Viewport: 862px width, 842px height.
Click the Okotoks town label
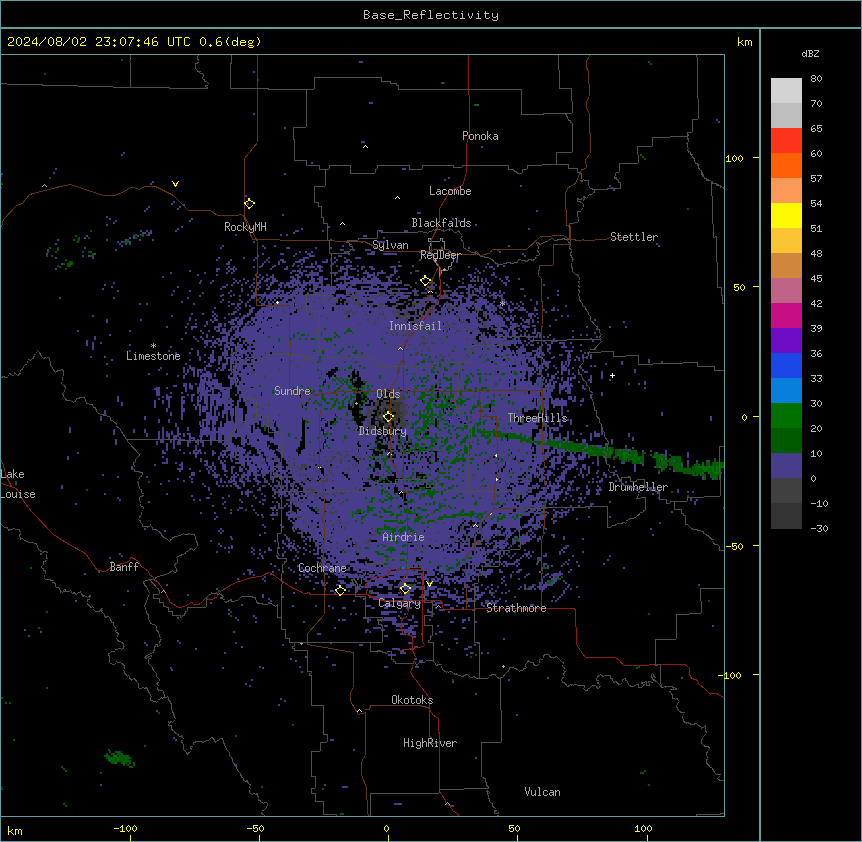click(x=412, y=700)
